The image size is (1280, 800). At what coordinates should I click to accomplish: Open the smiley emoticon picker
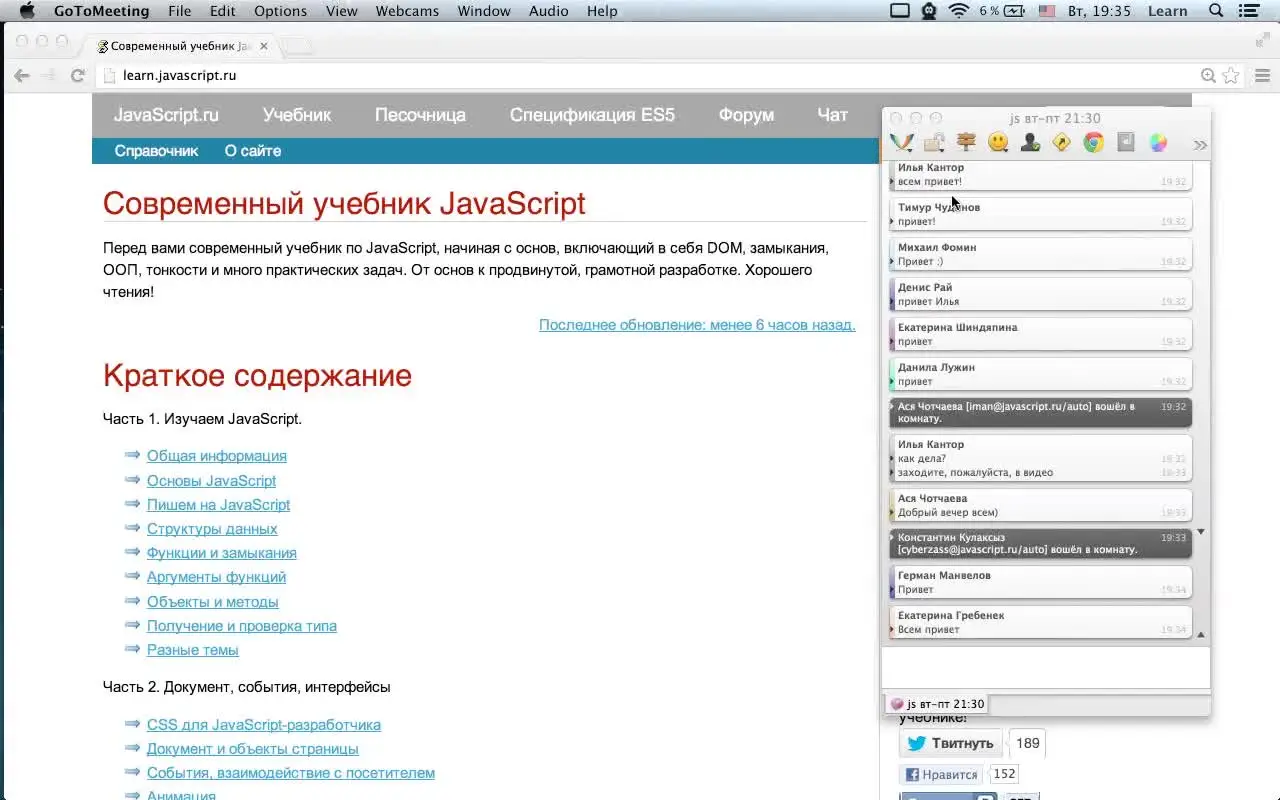pos(998,143)
